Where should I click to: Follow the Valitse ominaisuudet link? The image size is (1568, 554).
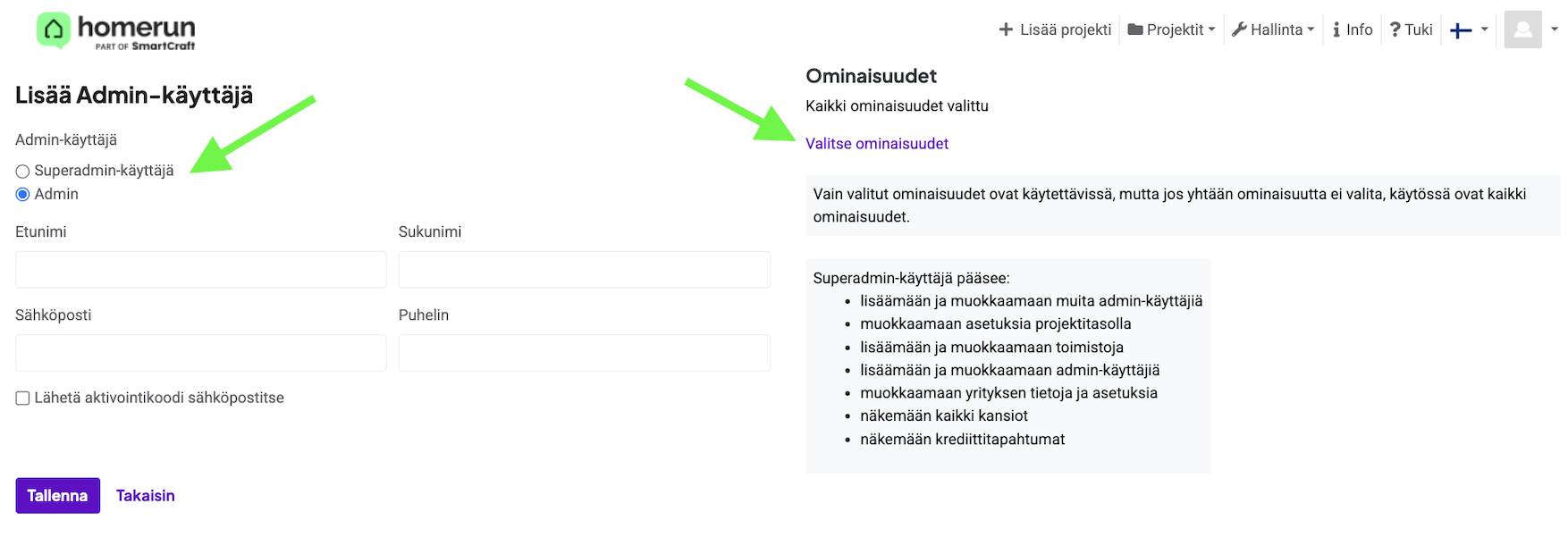pos(876,144)
